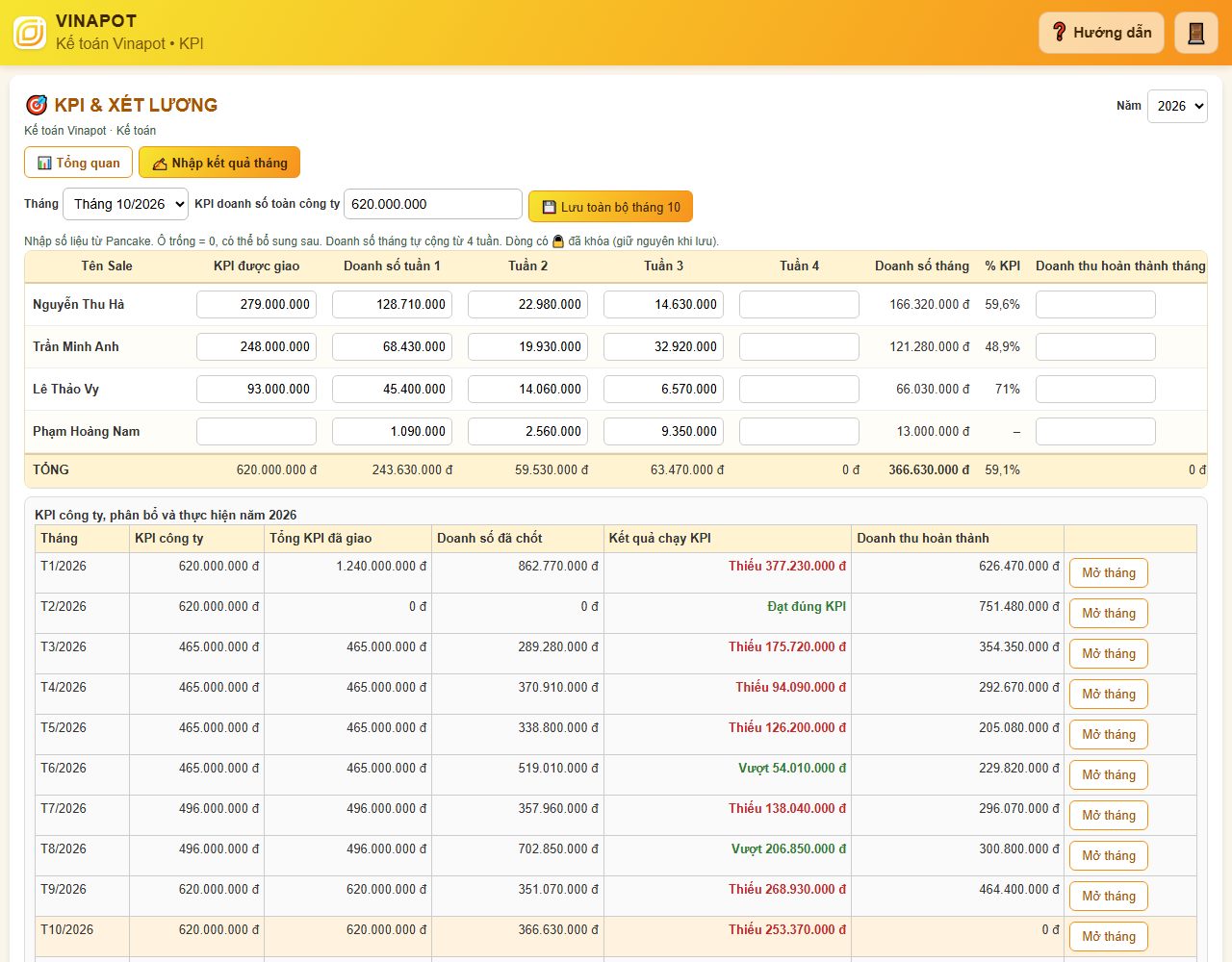Select the 'Vượt 206.850.000 đ' result text
The image size is (1232, 962).
point(789,848)
